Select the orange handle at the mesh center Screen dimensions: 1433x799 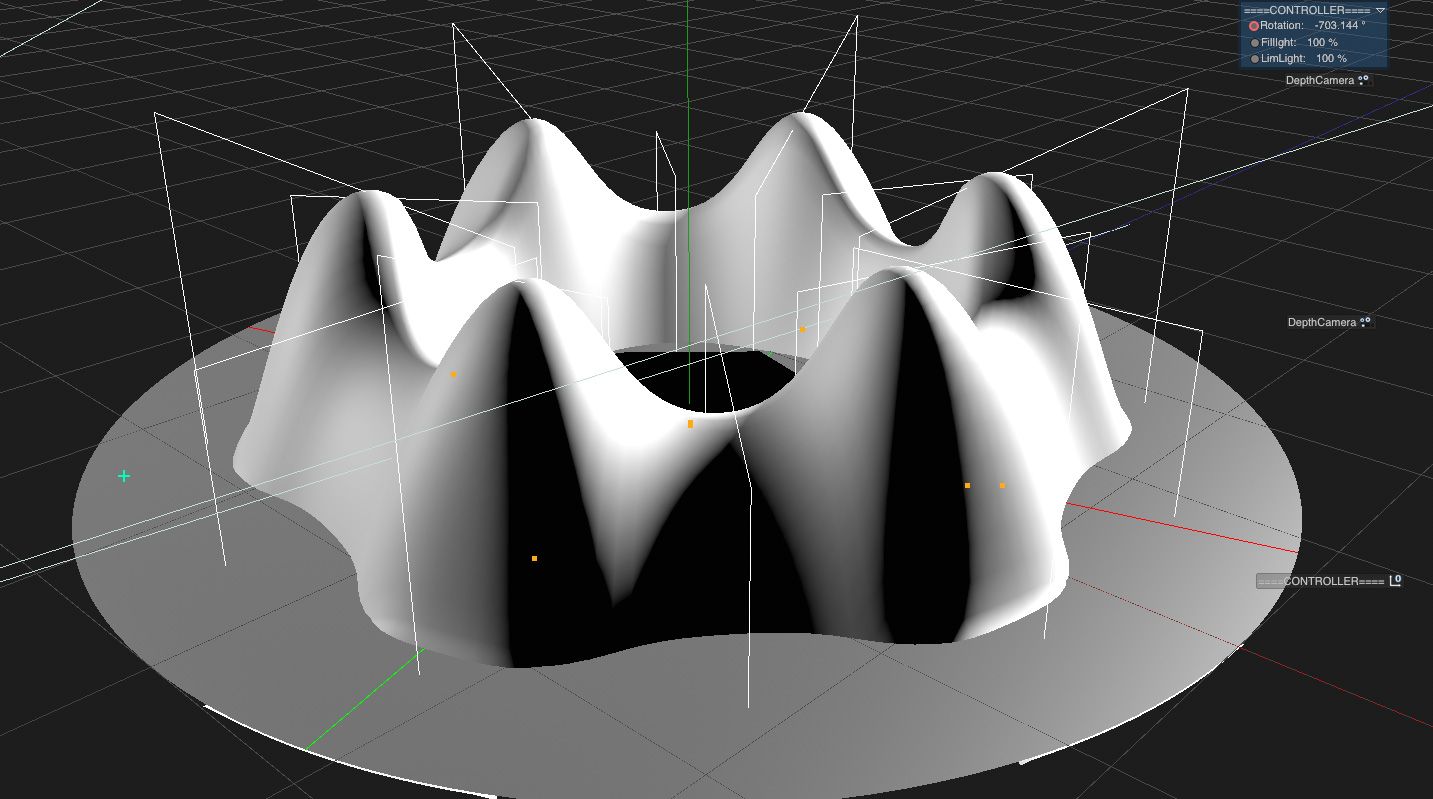(690, 424)
